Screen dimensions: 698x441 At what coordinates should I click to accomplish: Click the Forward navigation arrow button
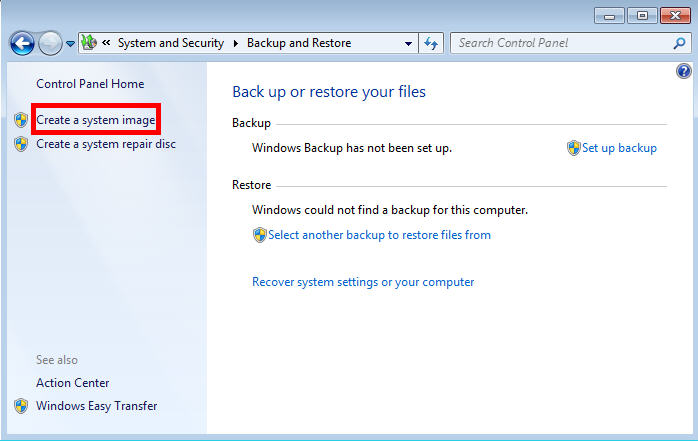click(x=50, y=43)
